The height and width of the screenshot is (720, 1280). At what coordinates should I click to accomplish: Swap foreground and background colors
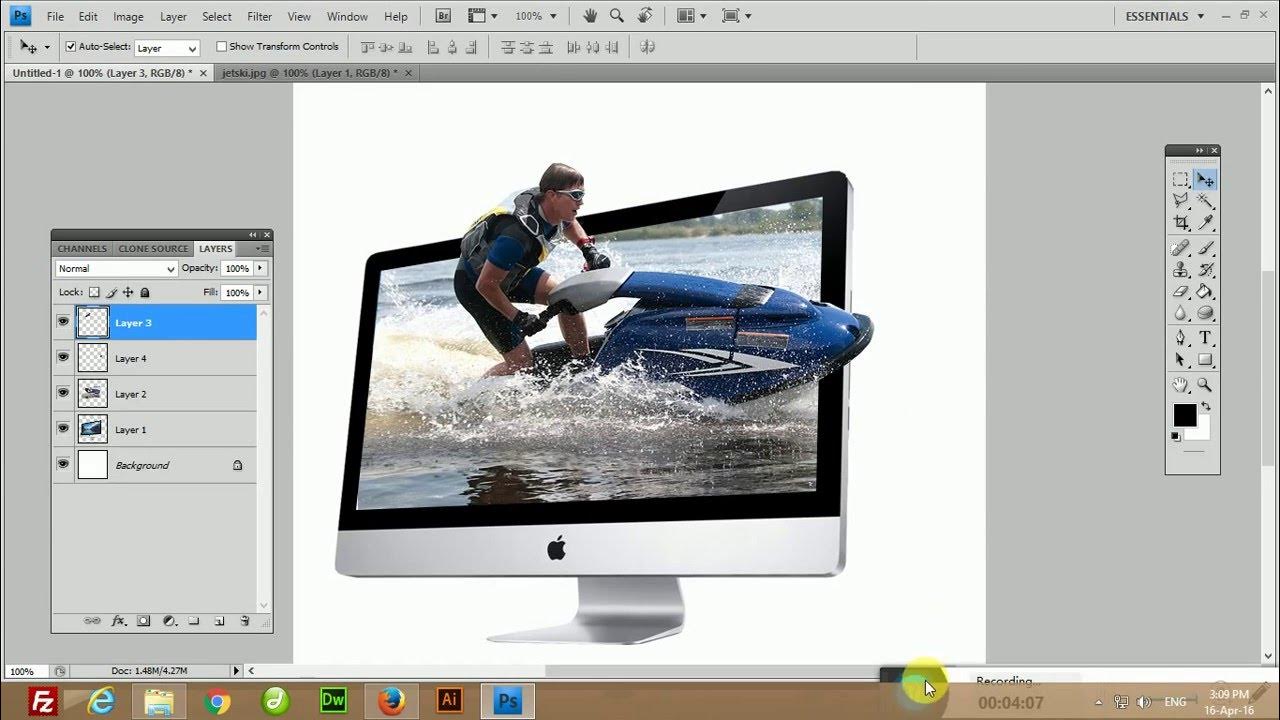1205,406
